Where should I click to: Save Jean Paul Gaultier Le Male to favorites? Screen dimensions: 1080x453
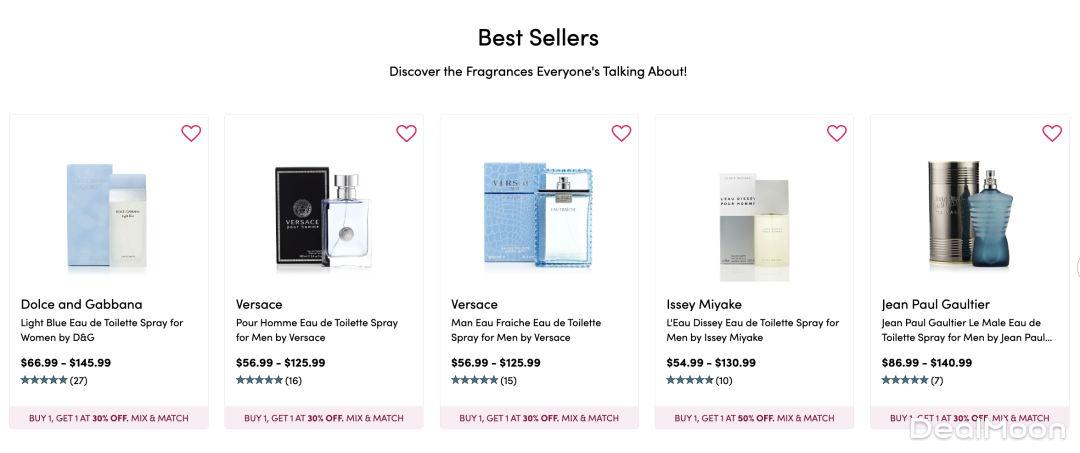[x=1052, y=133]
